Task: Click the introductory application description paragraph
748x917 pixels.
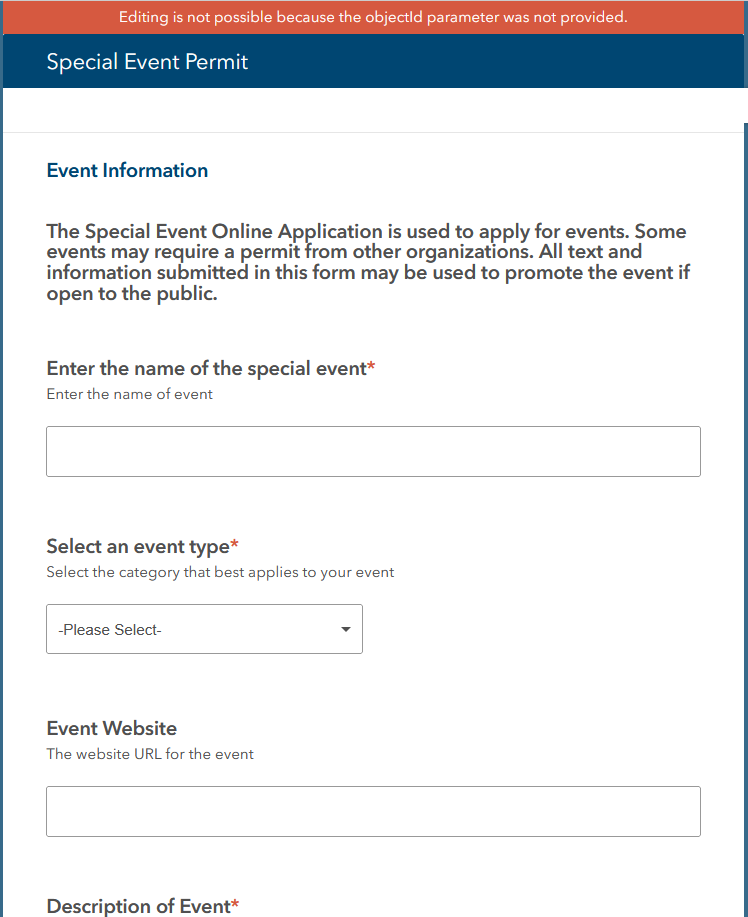Action: click(x=365, y=262)
